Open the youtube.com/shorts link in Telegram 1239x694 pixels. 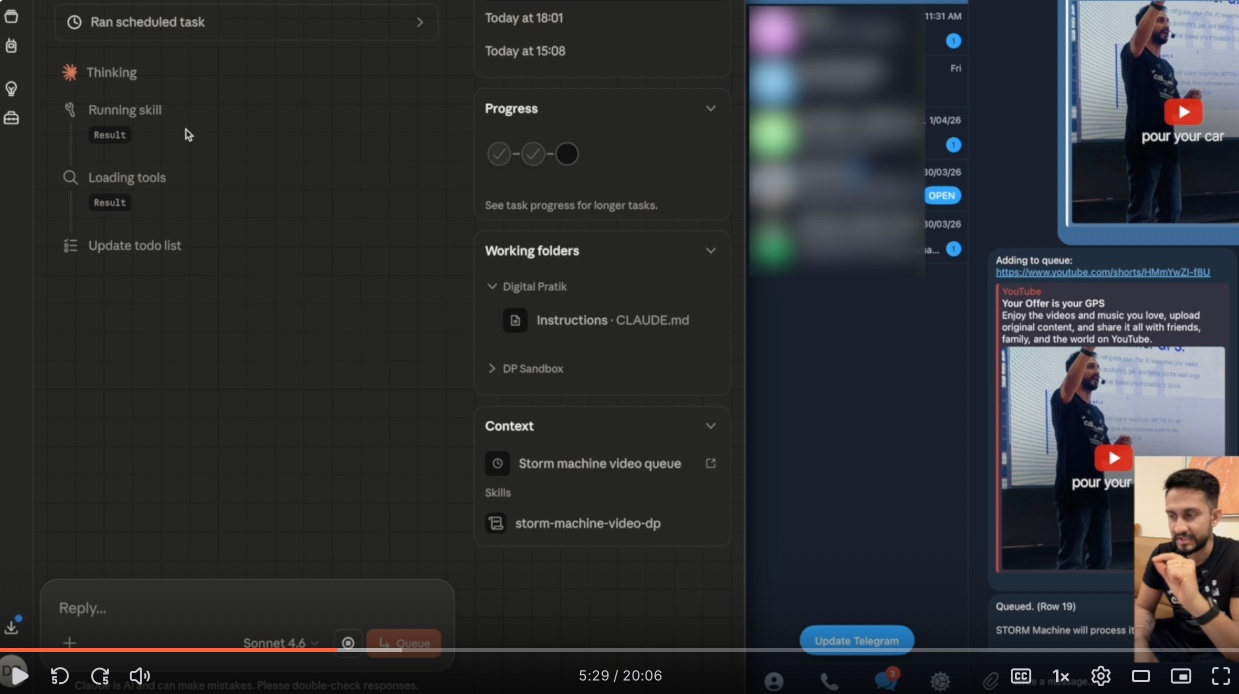[x=1103, y=272]
